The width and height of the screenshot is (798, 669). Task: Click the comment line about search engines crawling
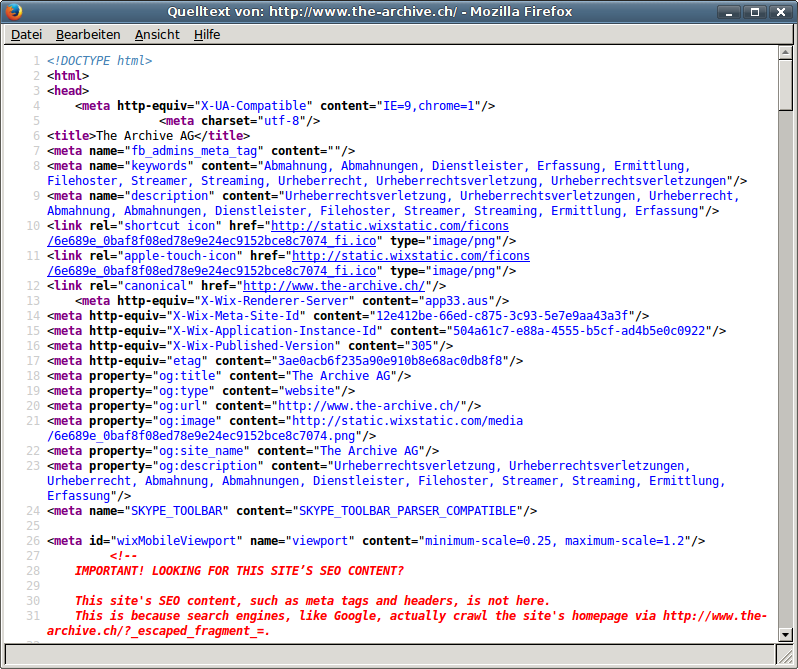tap(407, 624)
